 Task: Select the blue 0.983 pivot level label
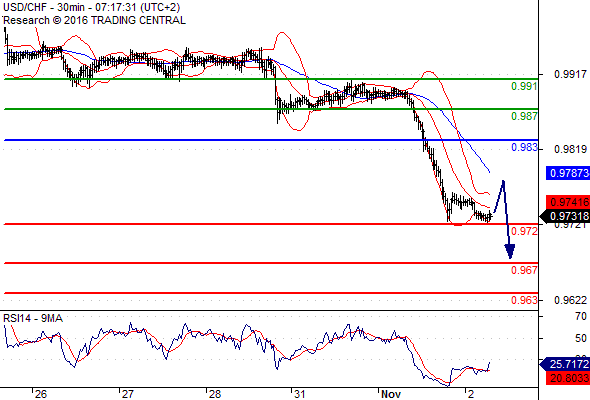click(524, 148)
